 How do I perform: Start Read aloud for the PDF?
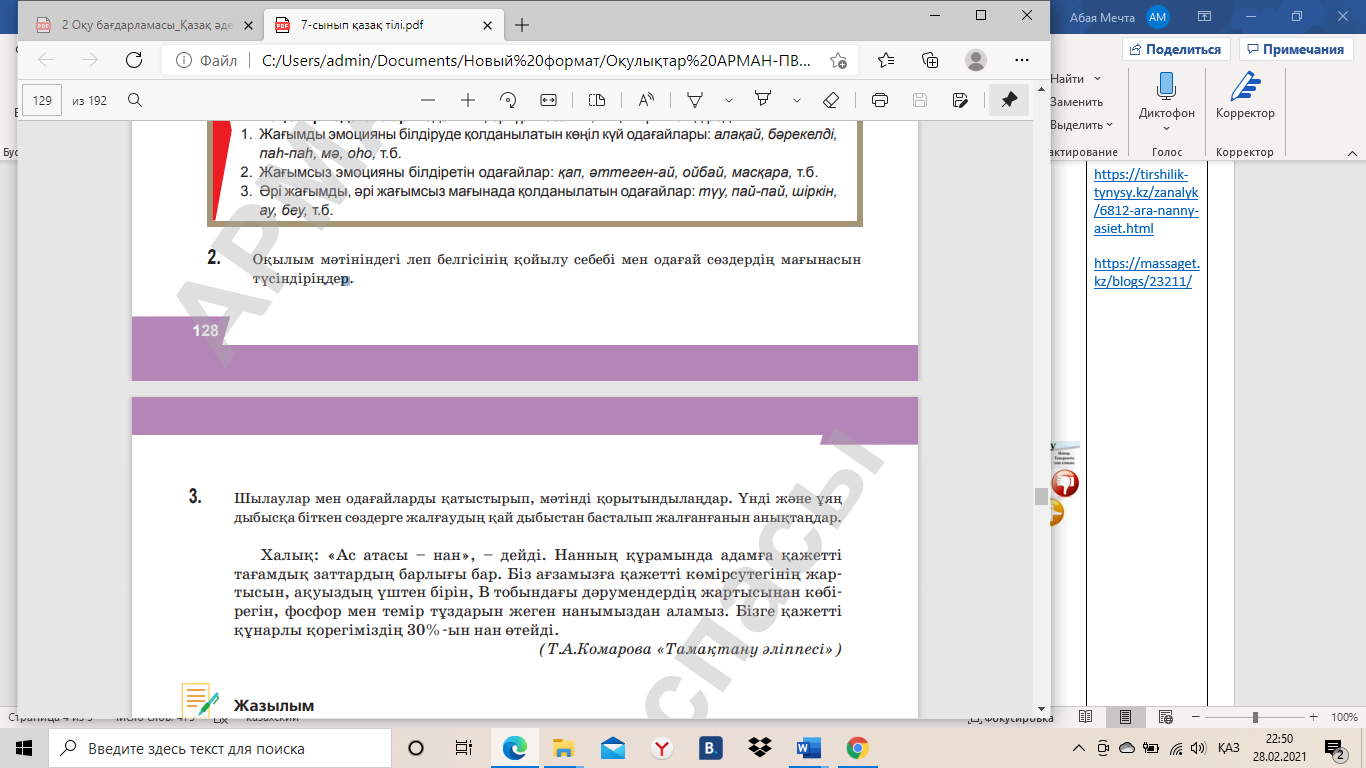coord(646,100)
